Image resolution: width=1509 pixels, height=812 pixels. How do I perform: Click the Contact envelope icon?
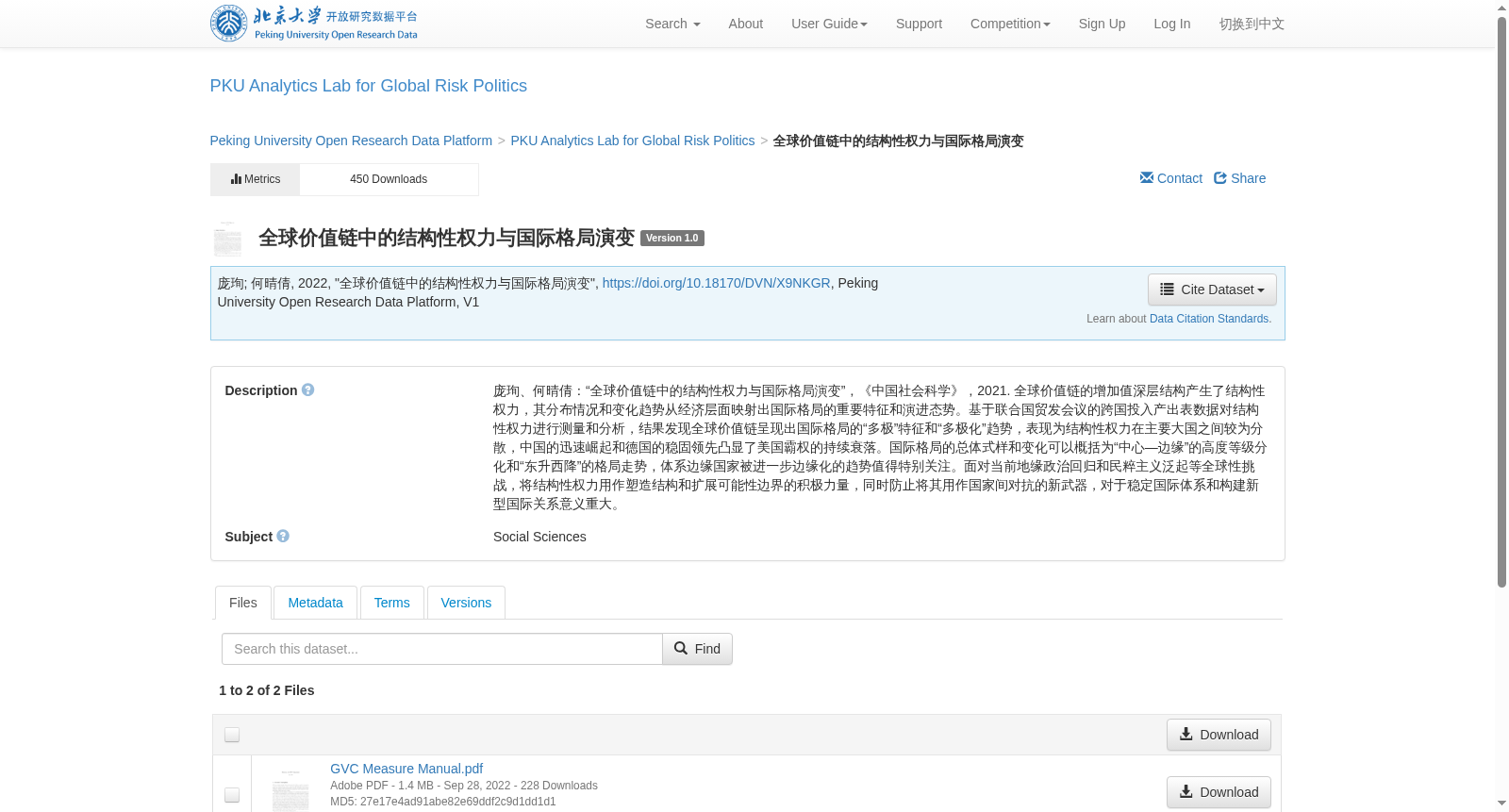point(1147,178)
